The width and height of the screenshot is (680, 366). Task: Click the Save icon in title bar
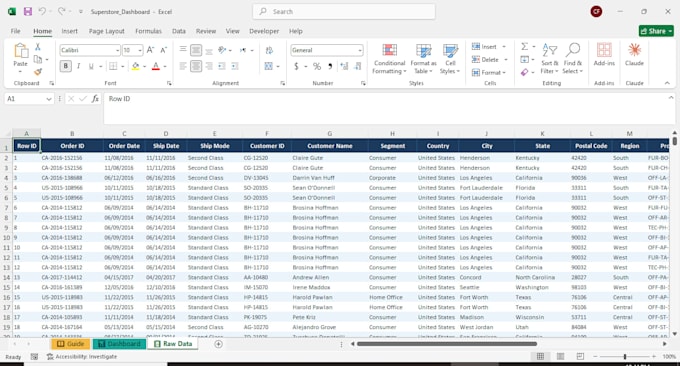(28, 12)
